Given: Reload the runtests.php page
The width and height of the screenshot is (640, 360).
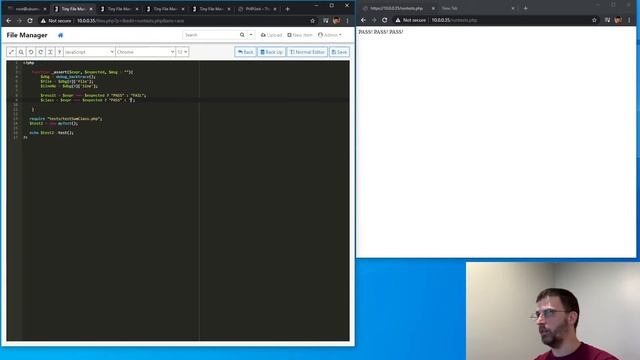Looking at the screenshot, I should (x=384, y=20).
